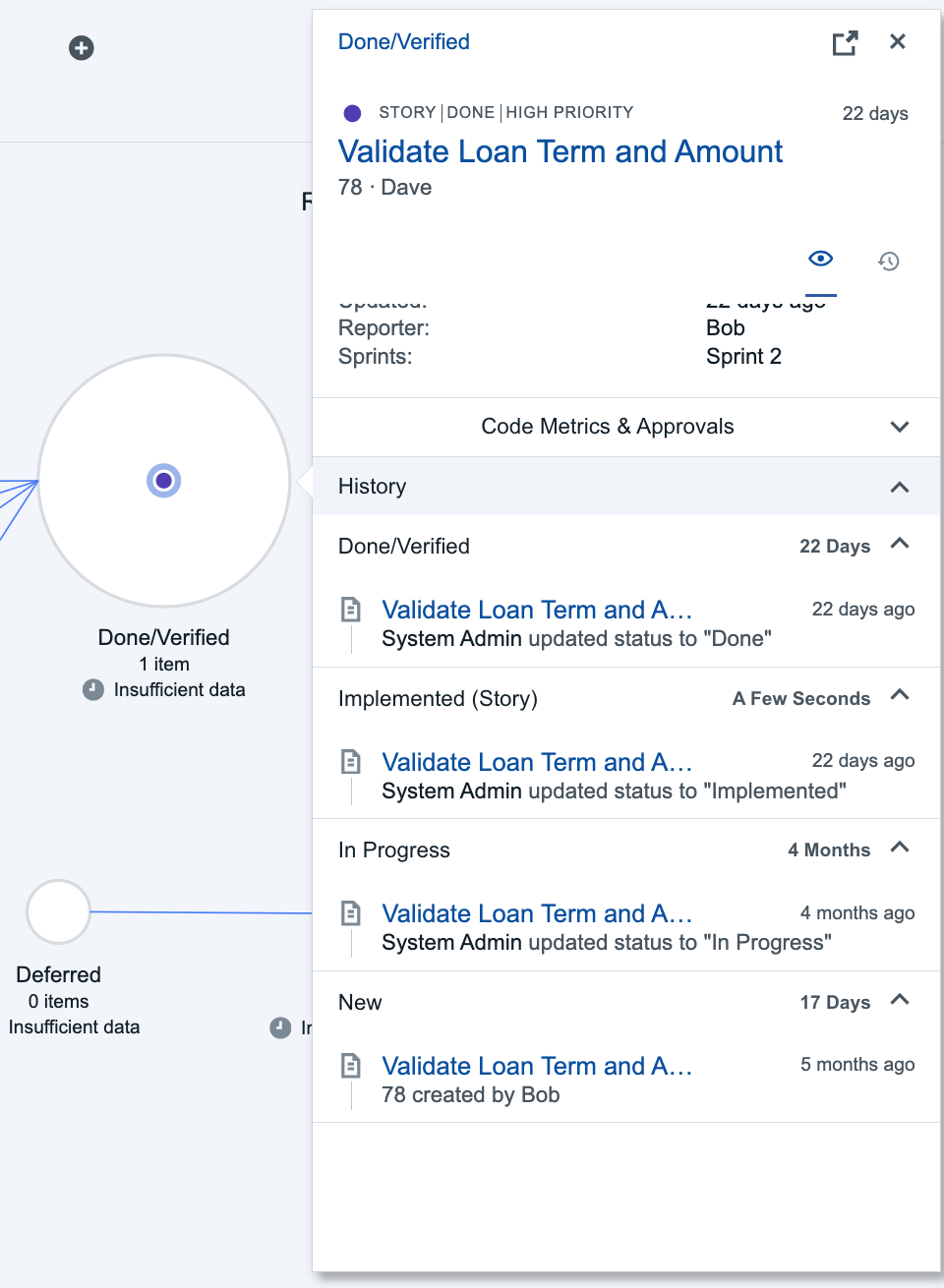
Task: Click clock icon beside Done/Verified Insufficient data
Action: (x=93, y=690)
